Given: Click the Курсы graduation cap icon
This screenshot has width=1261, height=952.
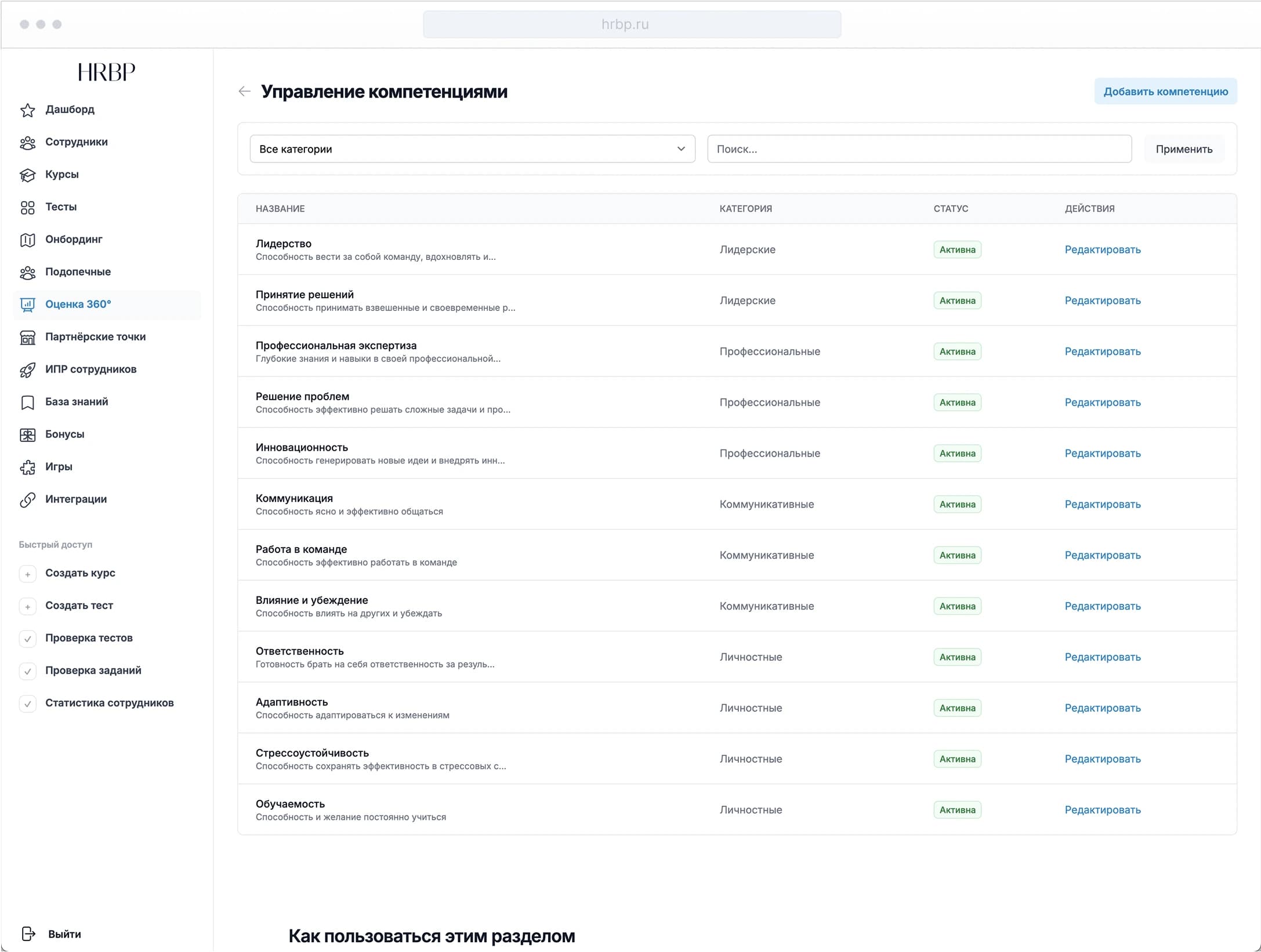Looking at the screenshot, I should click(27, 175).
